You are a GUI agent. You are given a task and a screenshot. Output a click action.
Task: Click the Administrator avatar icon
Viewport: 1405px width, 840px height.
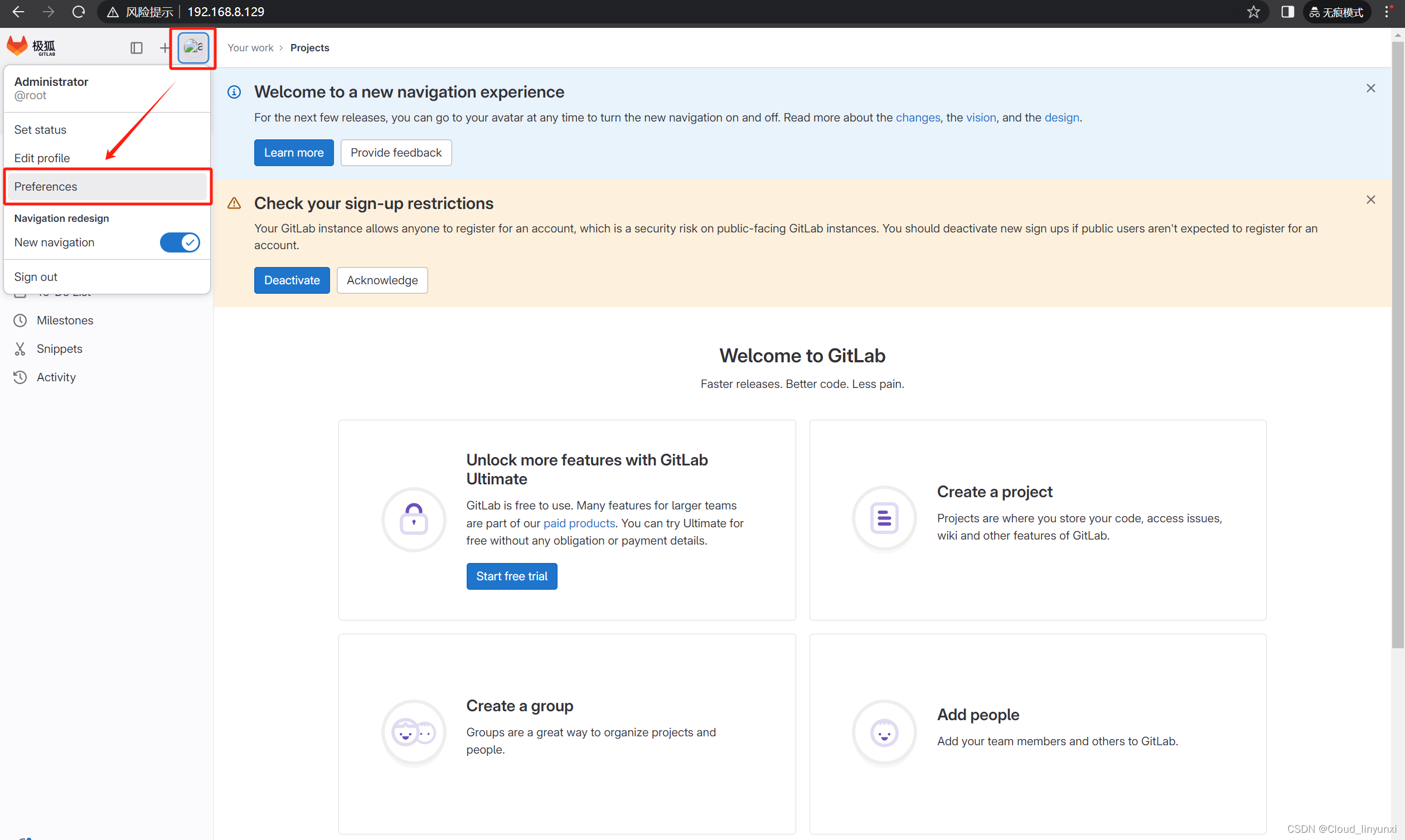(193, 47)
